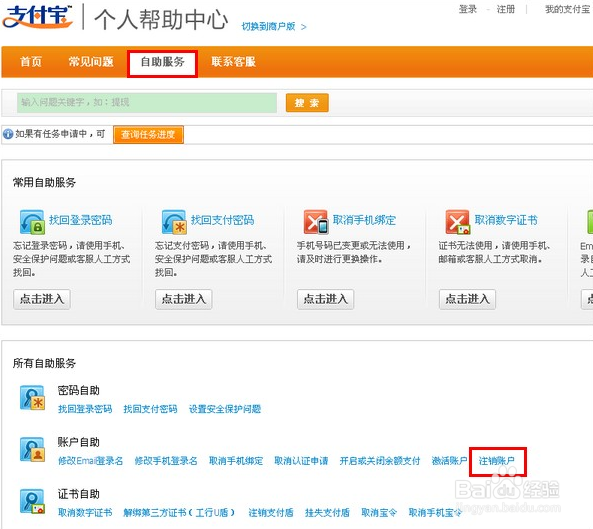Click 取消手机宝令 link
593x529 pixels.
tap(435, 513)
